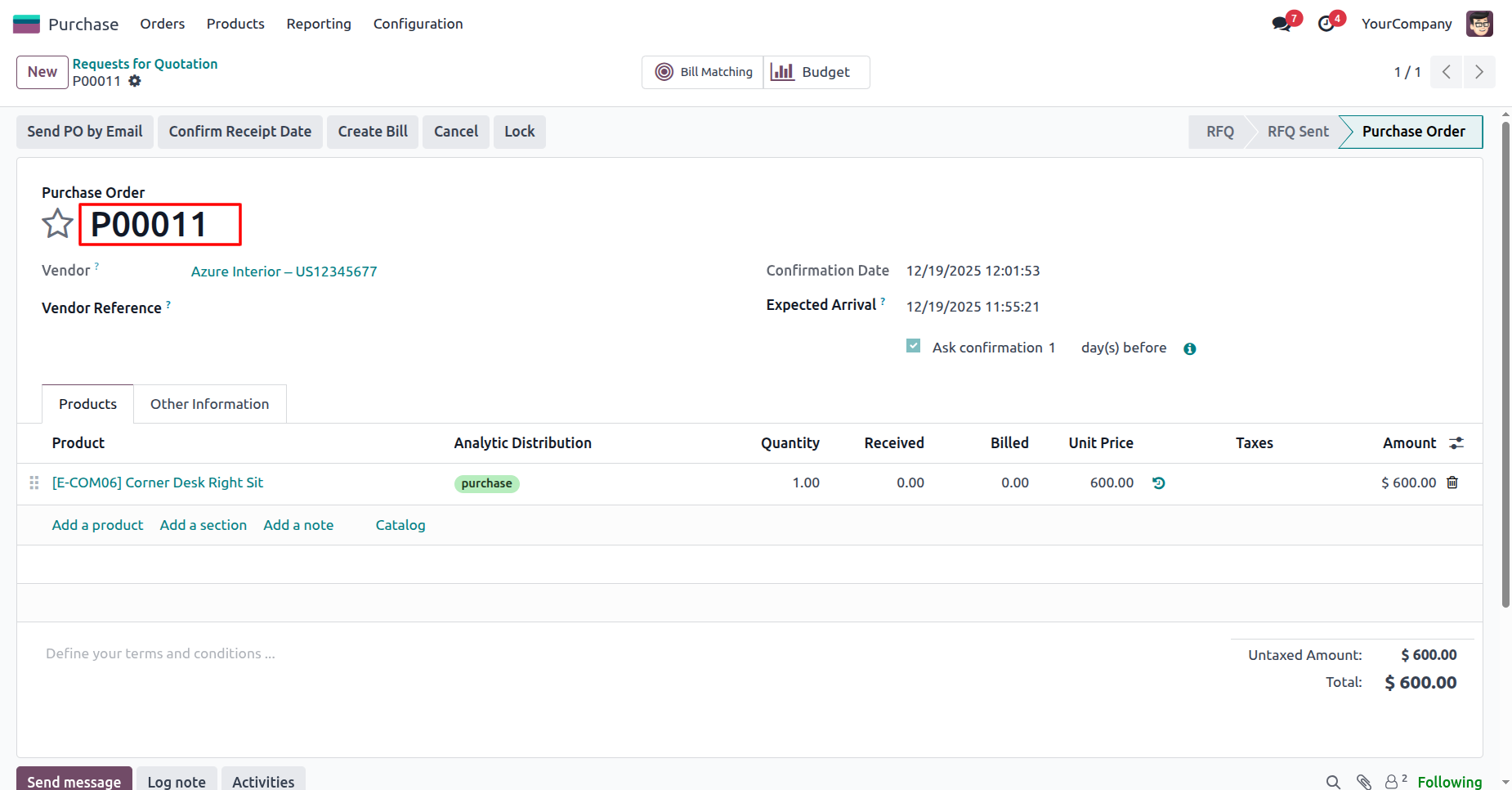Click the vertical page scrollbar
Screen dimensions: 1512x790
(1505, 368)
